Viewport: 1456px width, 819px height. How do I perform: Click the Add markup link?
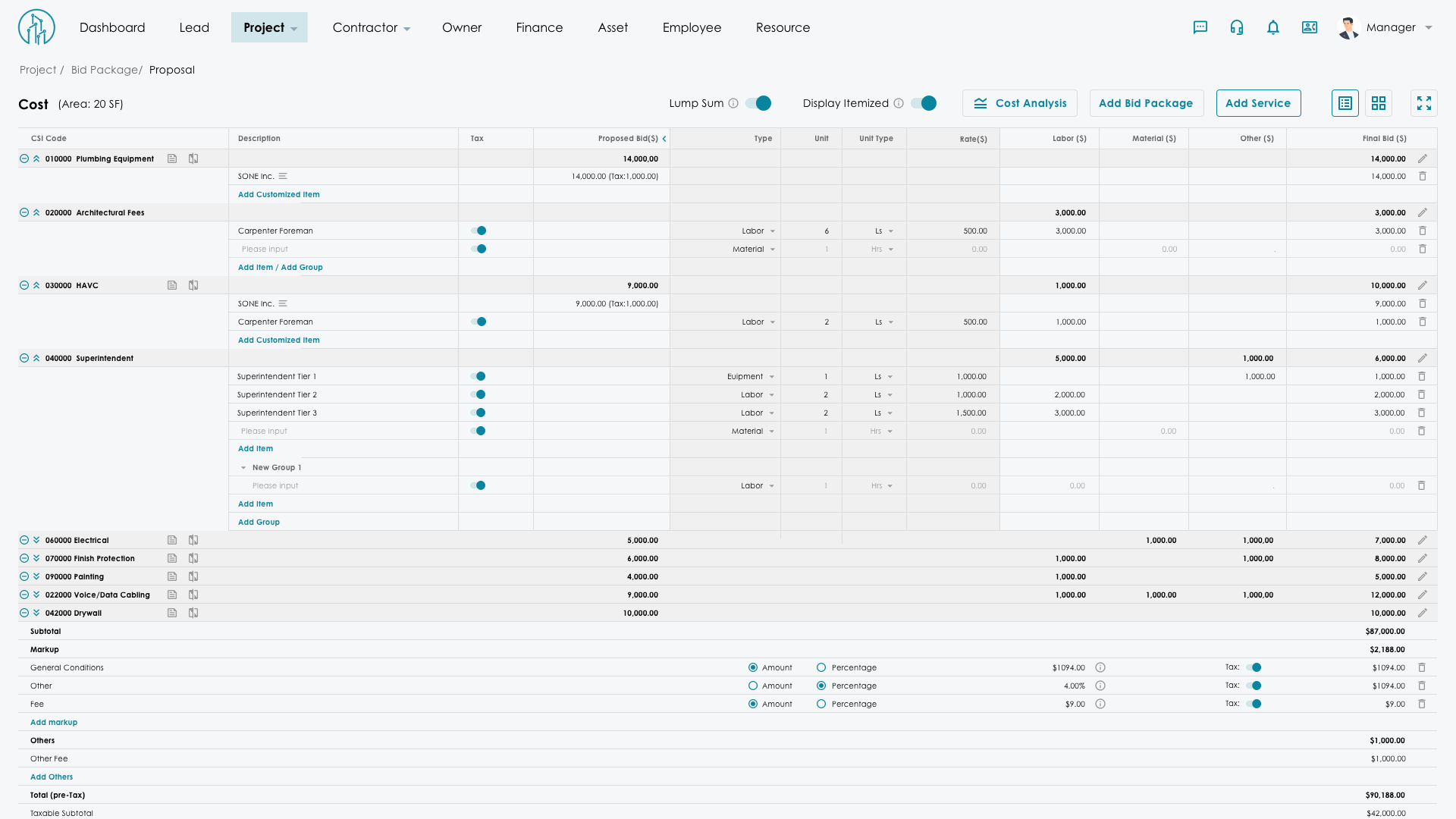(x=54, y=722)
